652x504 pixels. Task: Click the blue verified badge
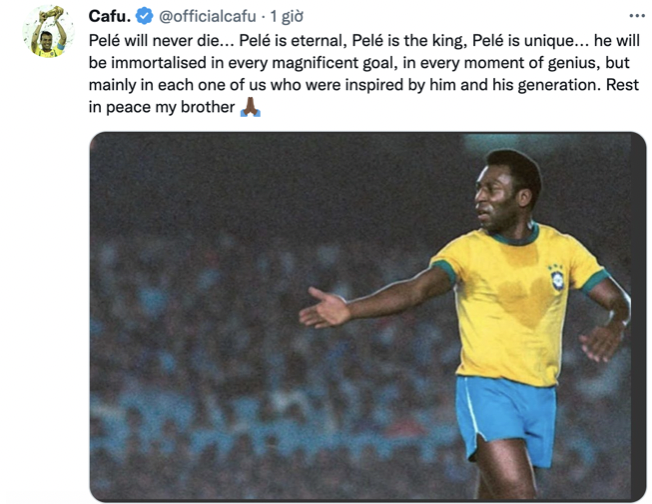coord(144,16)
